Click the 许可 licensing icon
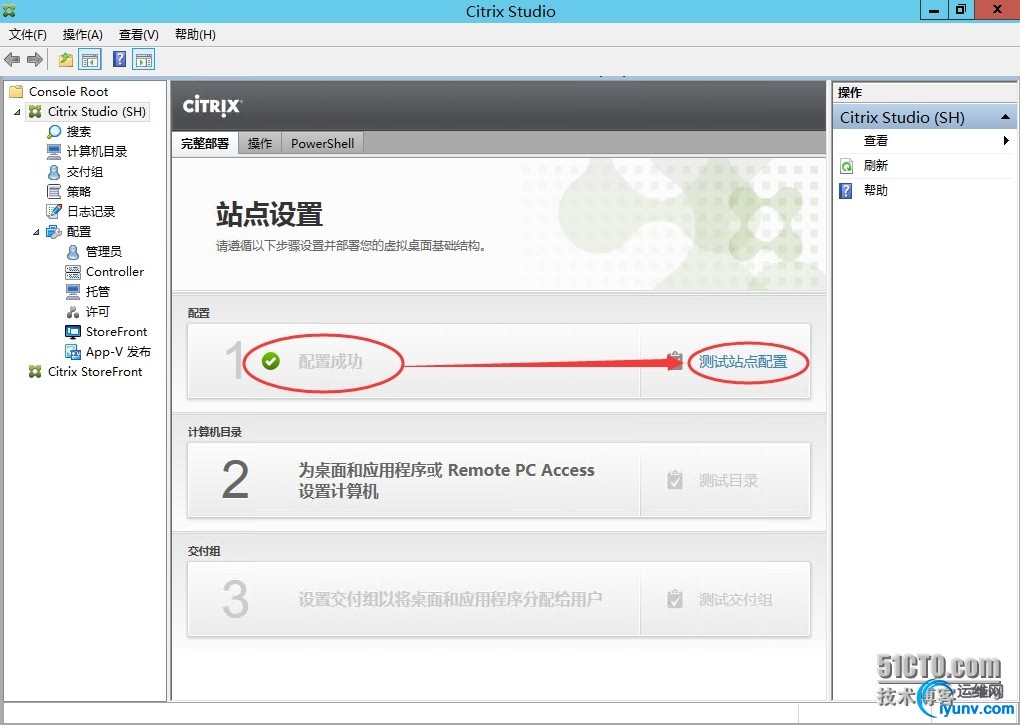The height and width of the screenshot is (725, 1020). pyautogui.click(x=73, y=311)
